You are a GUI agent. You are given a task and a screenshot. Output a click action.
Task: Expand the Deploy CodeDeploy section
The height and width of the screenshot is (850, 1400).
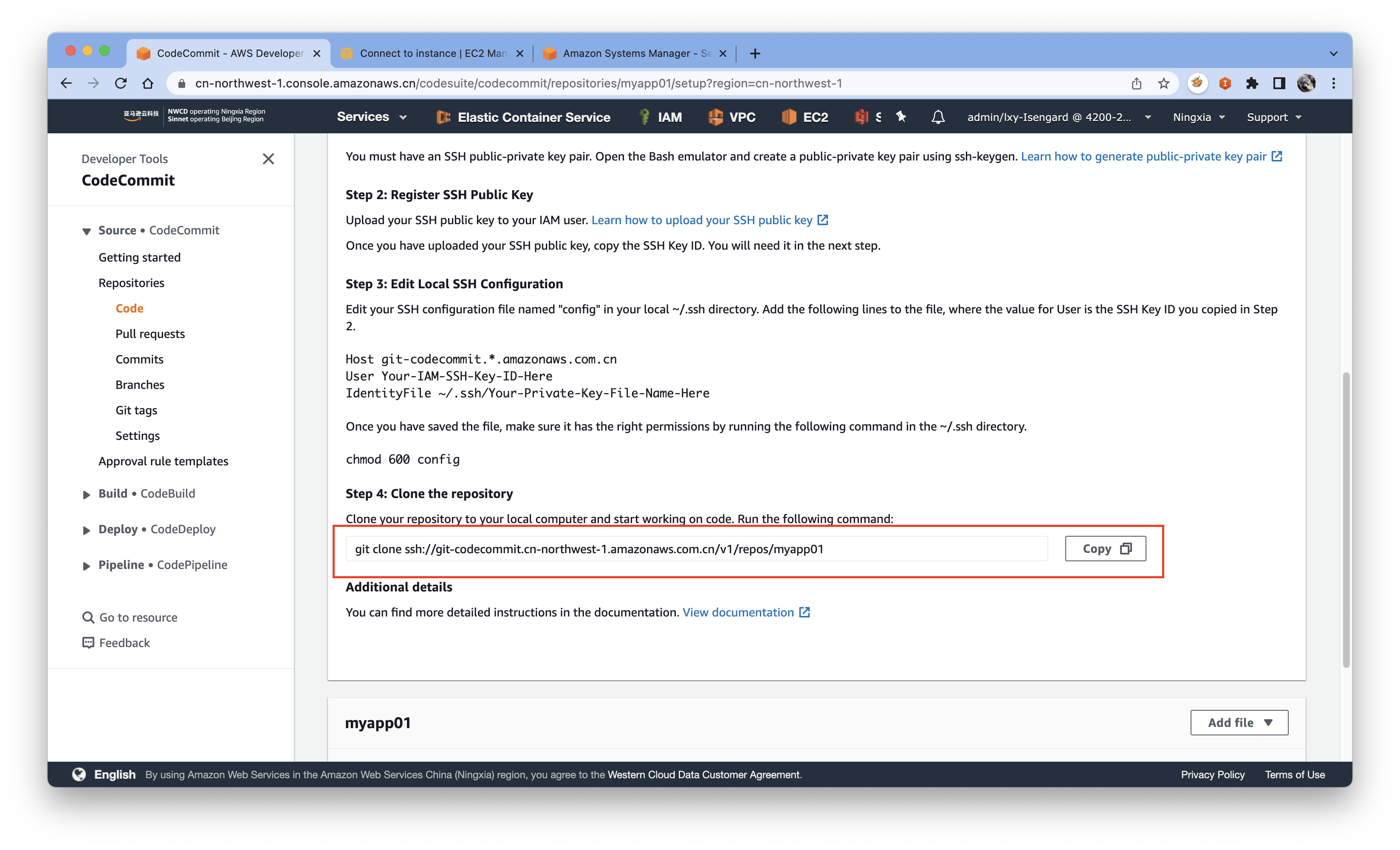pos(86,530)
